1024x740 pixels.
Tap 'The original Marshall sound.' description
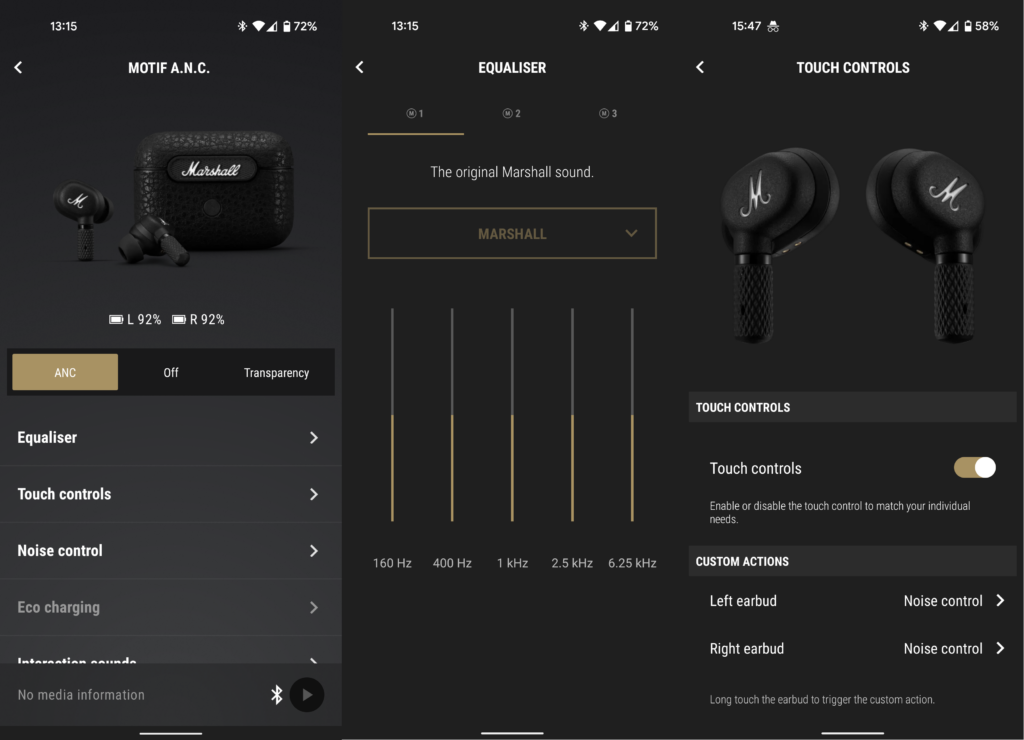click(x=512, y=172)
